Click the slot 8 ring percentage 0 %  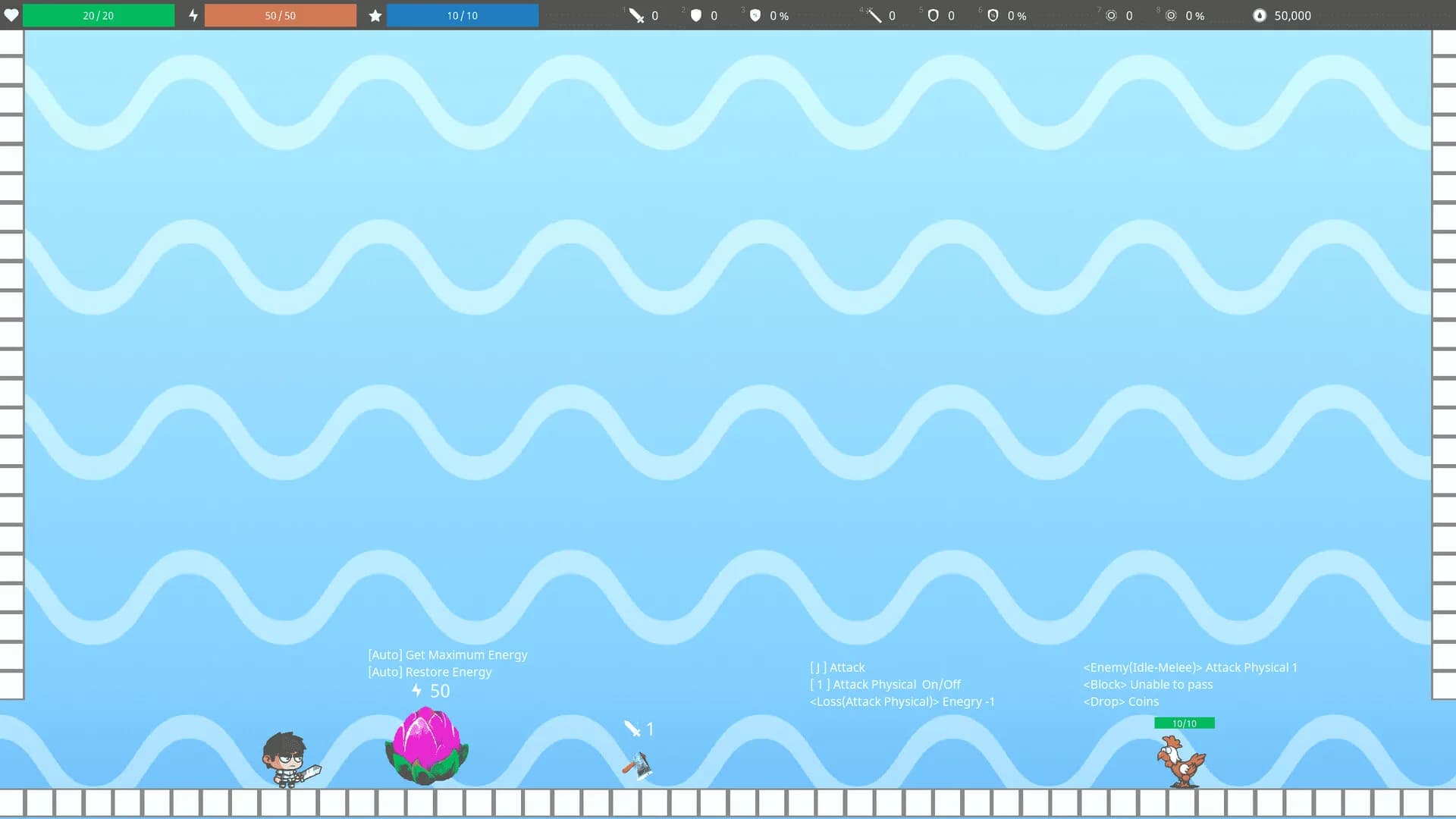click(x=1194, y=15)
